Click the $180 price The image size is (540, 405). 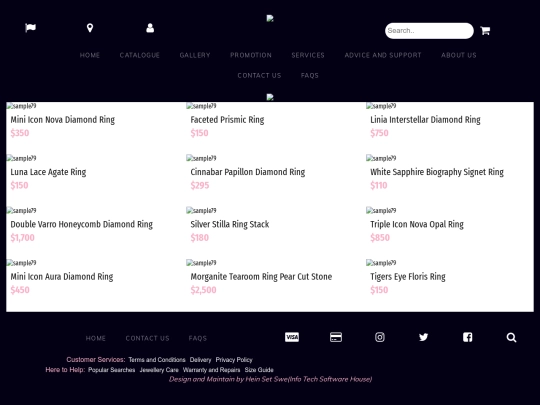[199, 238]
